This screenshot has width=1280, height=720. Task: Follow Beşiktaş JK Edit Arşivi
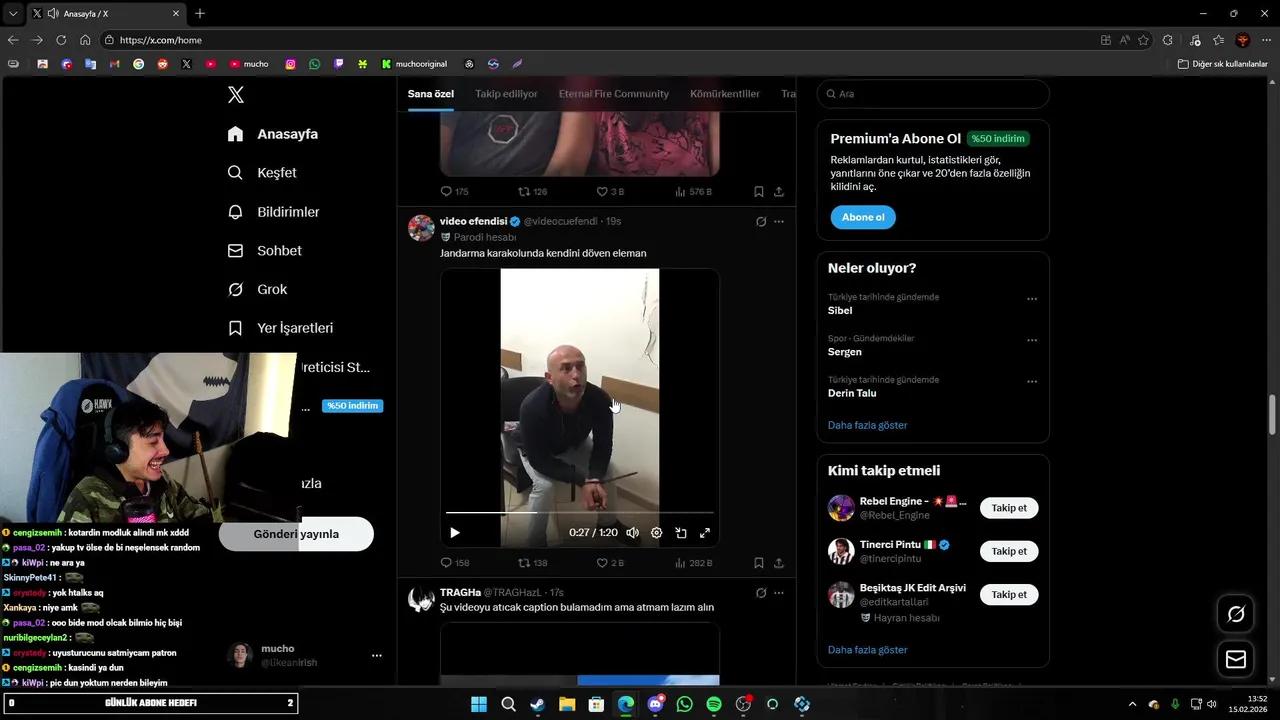click(1009, 594)
